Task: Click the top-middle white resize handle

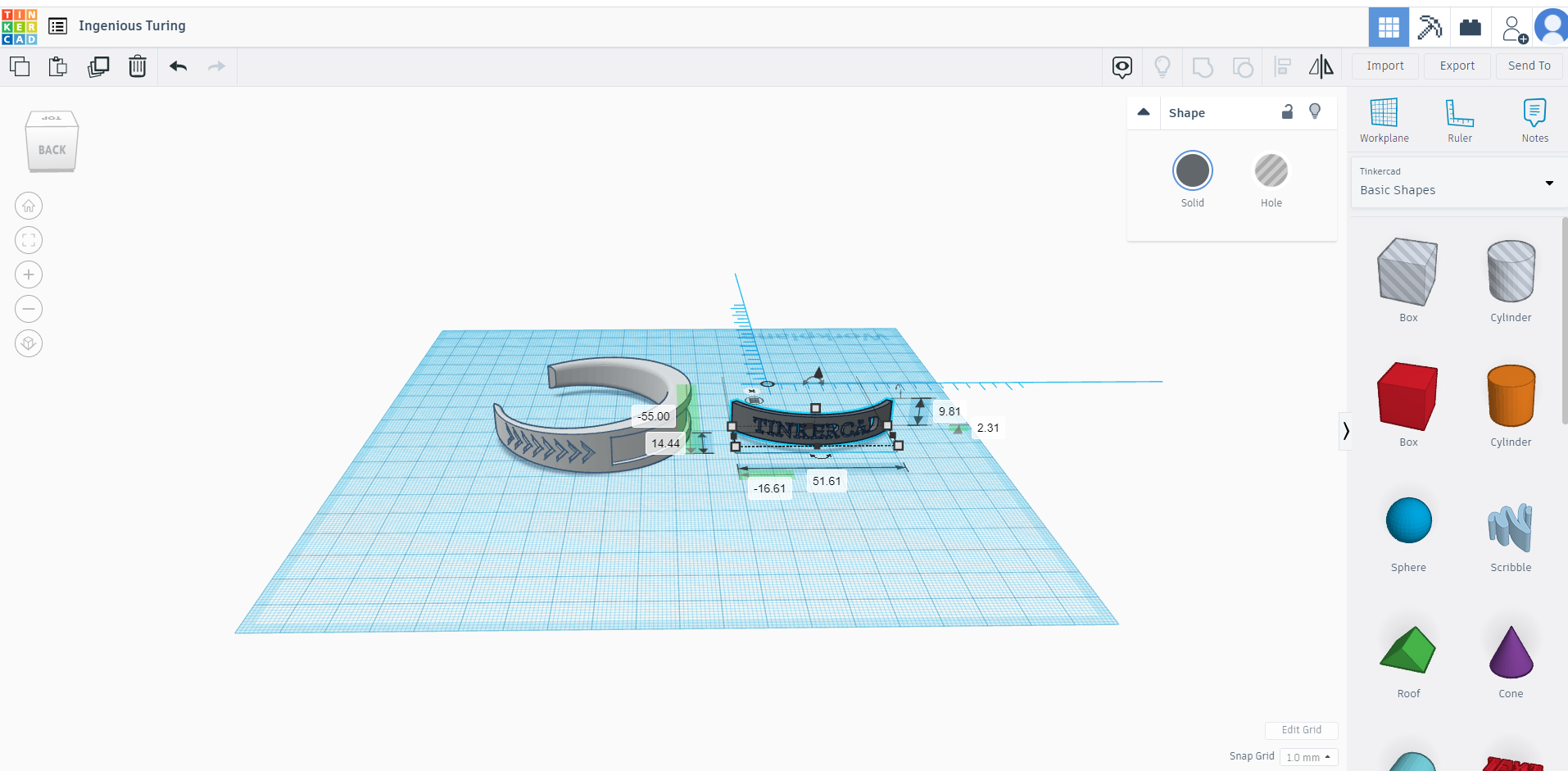Action: pyautogui.click(x=815, y=408)
